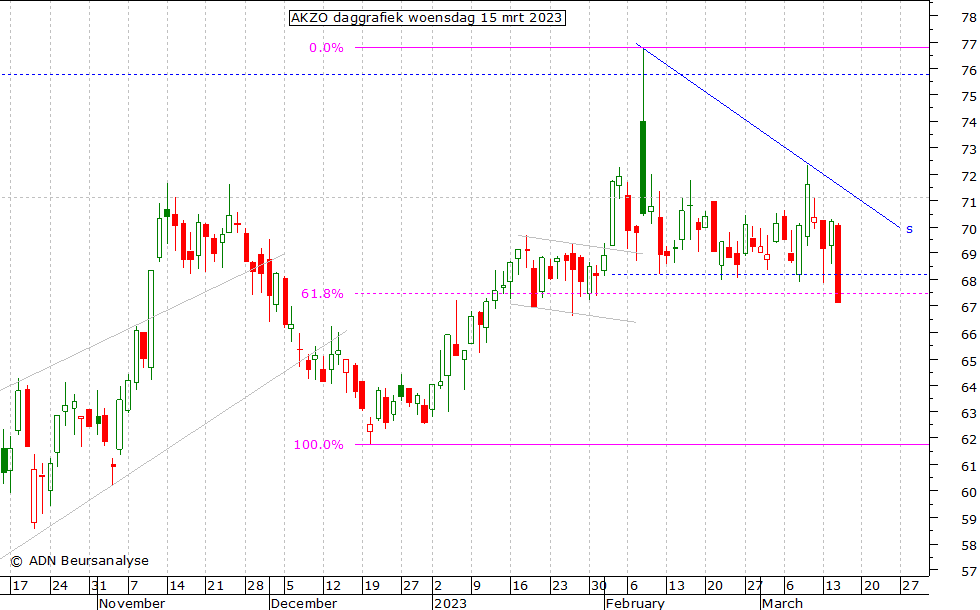Click date label 9 in January
This screenshot has width=980, height=610.
[x=477, y=586]
